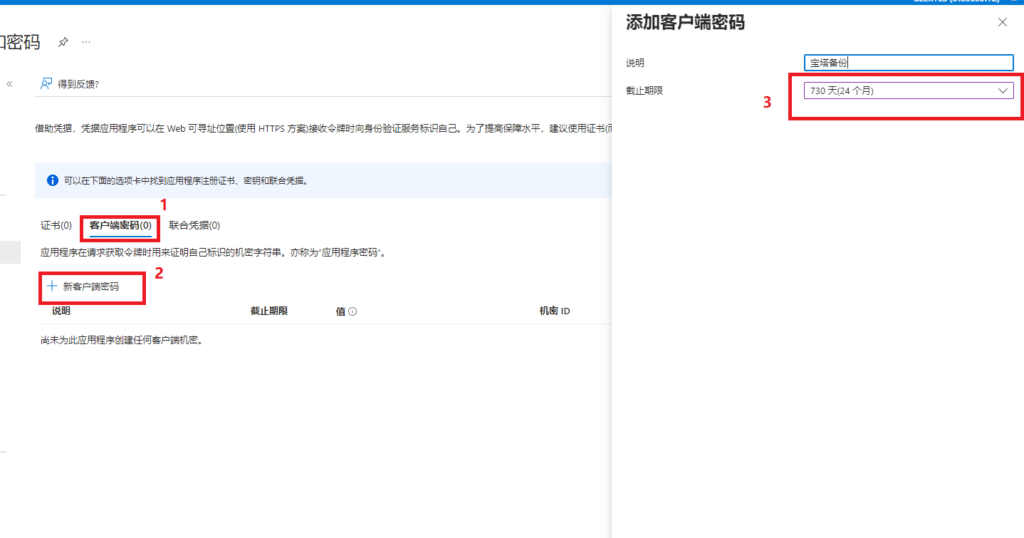1024x538 pixels.
Task: Click info icon next to 值 column
Action: click(x=354, y=312)
